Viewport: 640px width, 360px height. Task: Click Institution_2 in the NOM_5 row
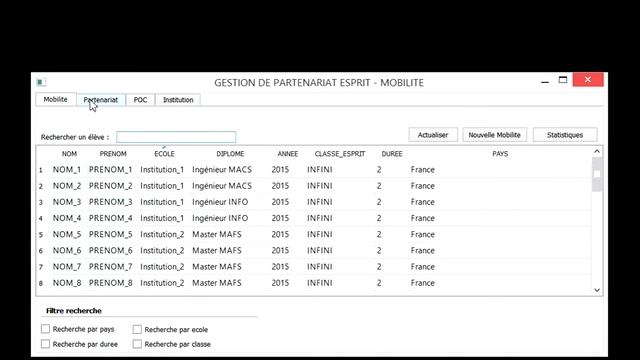162,234
